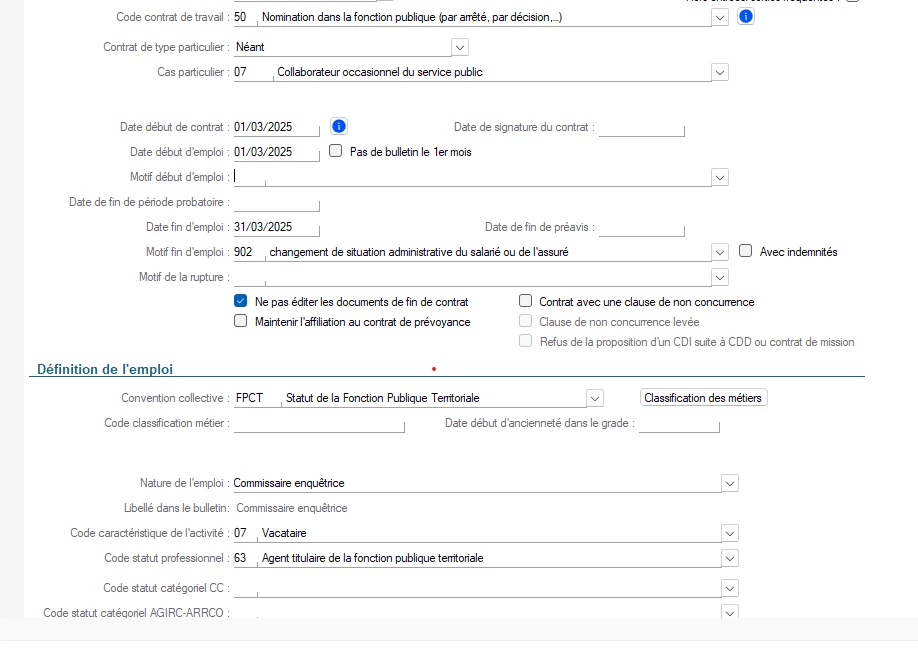Viewport: 918px width, 660px height.
Task: Open Contrat de type particulier dropdown
Action: [x=460, y=47]
